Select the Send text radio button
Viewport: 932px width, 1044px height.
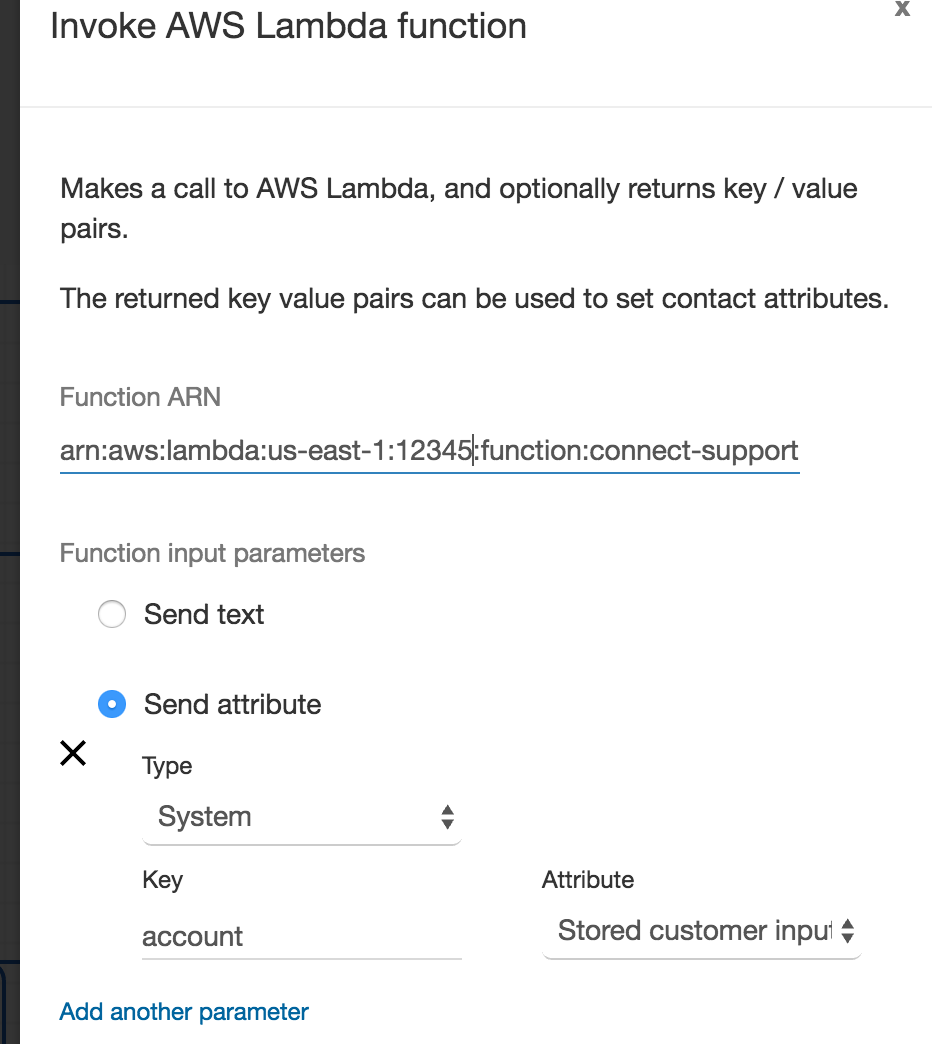tap(112, 614)
